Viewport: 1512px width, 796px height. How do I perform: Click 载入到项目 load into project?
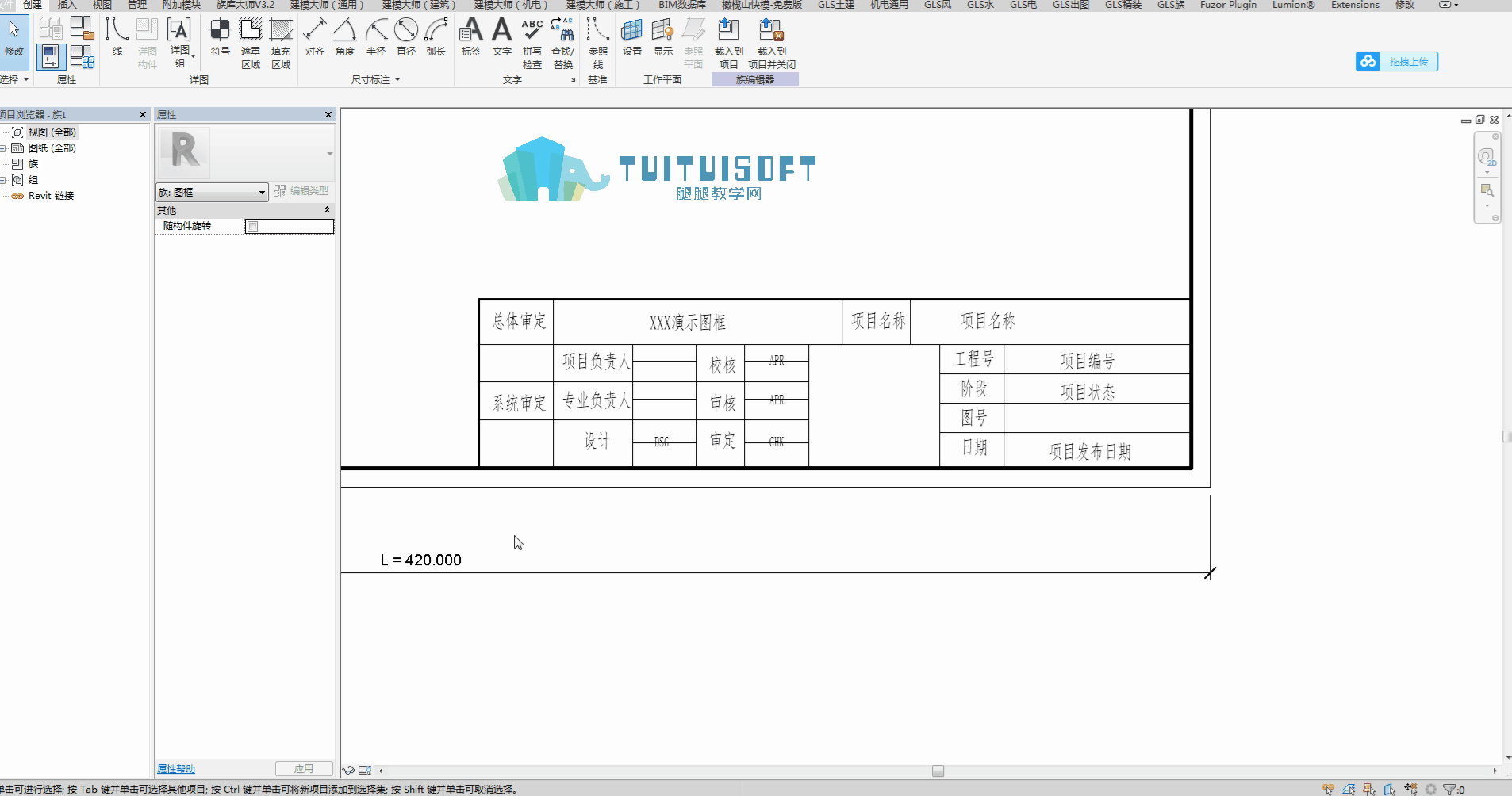(728, 44)
